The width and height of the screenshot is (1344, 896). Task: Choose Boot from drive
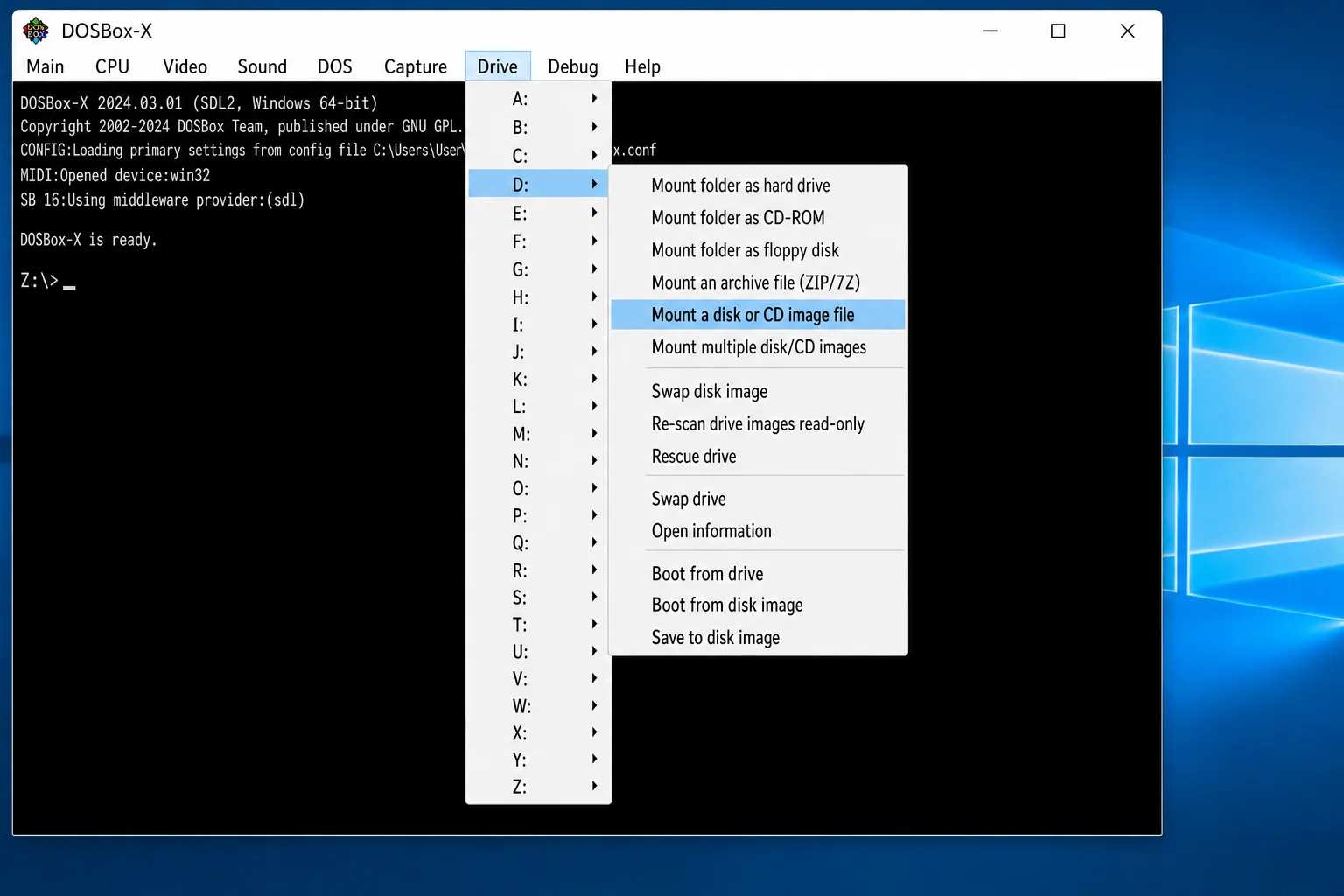pyautogui.click(x=758, y=573)
